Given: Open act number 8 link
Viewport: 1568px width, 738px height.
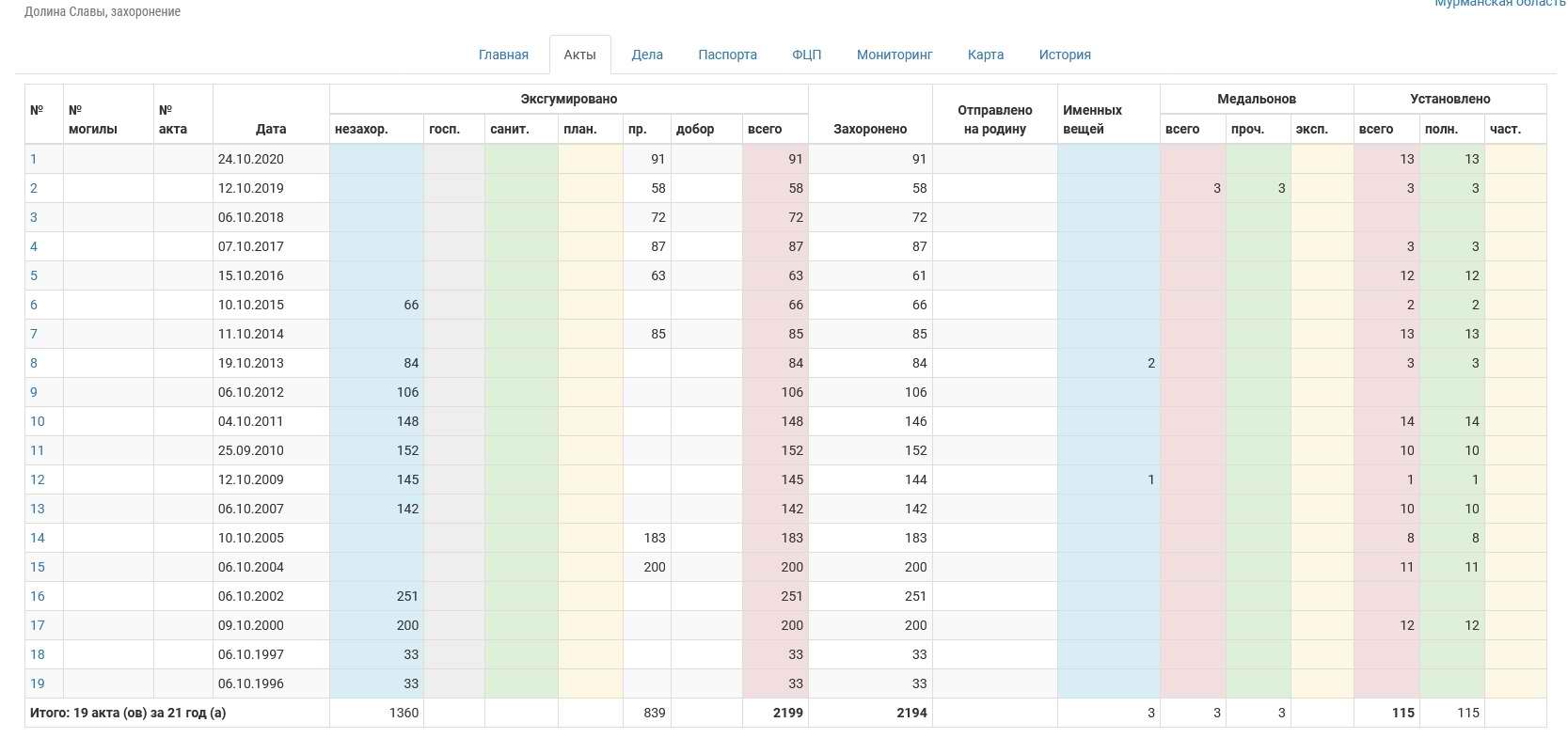Looking at the screenshot, I should click(34, 363).
